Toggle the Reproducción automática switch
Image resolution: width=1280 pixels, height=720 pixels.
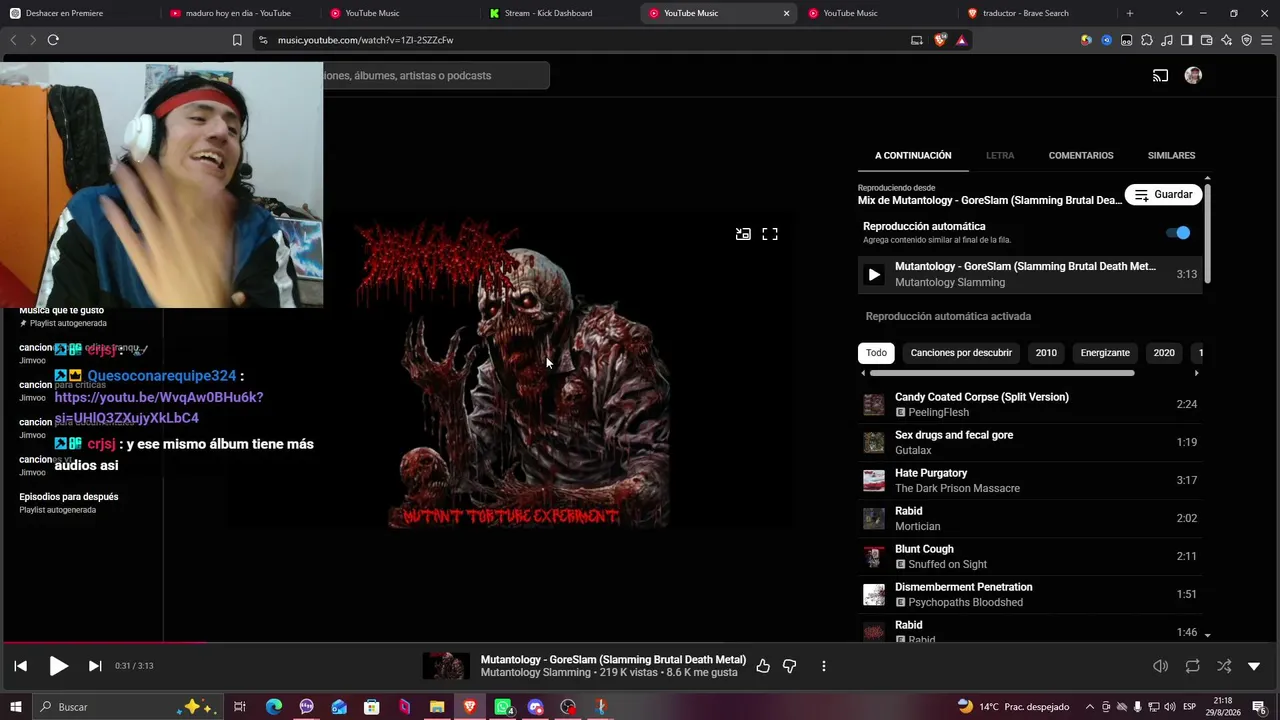(x=1178, y=233)
